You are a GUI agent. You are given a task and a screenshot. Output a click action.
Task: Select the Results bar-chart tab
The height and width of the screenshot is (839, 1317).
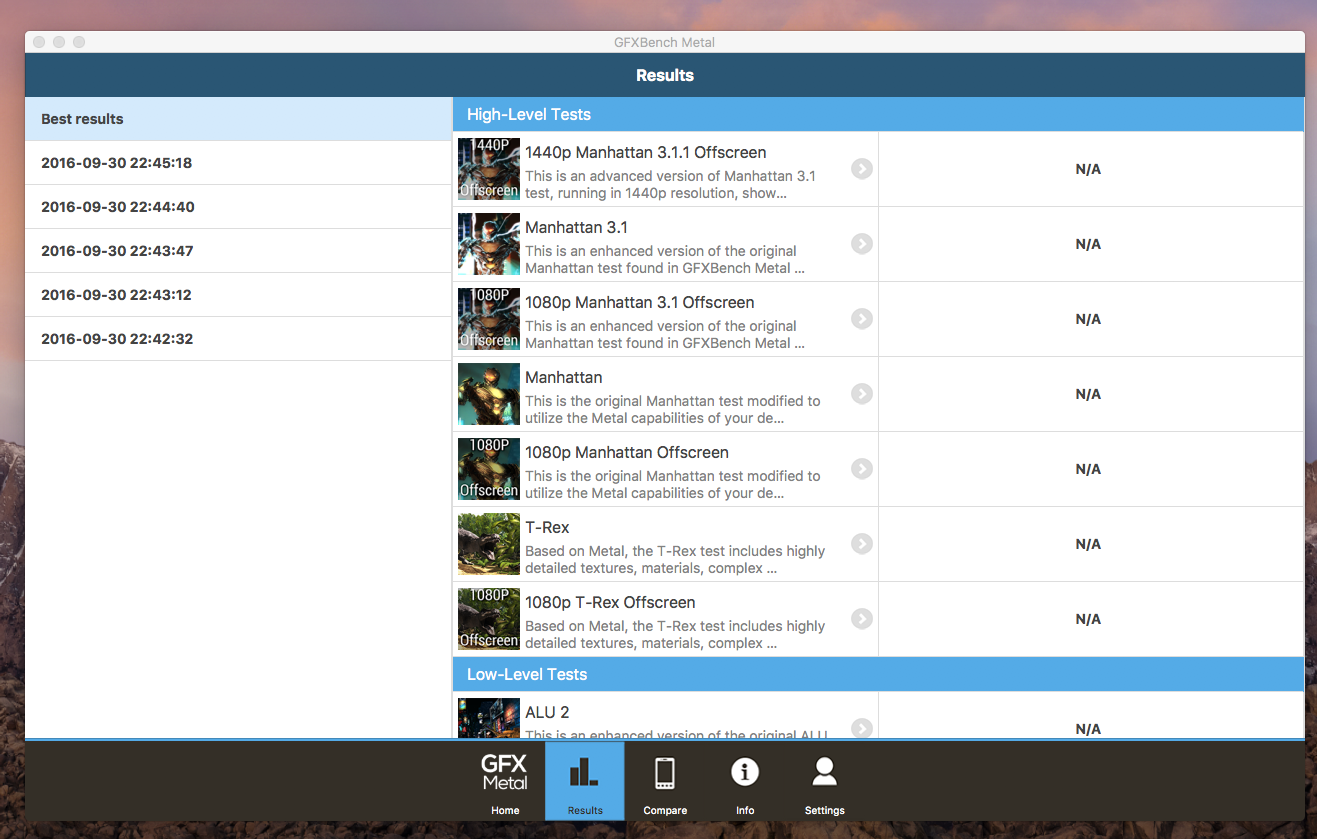click(x=585, y=781)
